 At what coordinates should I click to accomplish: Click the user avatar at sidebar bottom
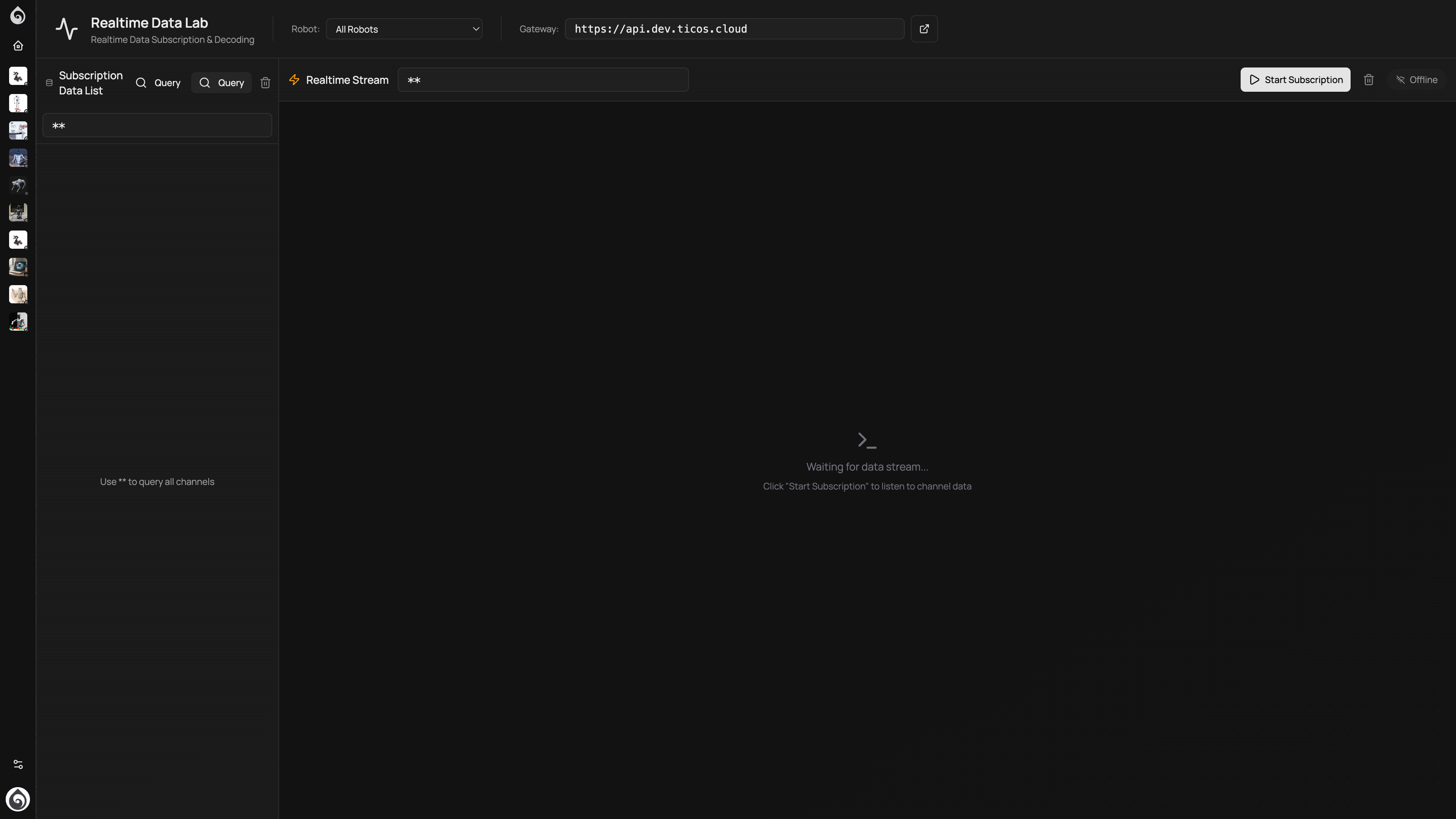pos(18,799)
